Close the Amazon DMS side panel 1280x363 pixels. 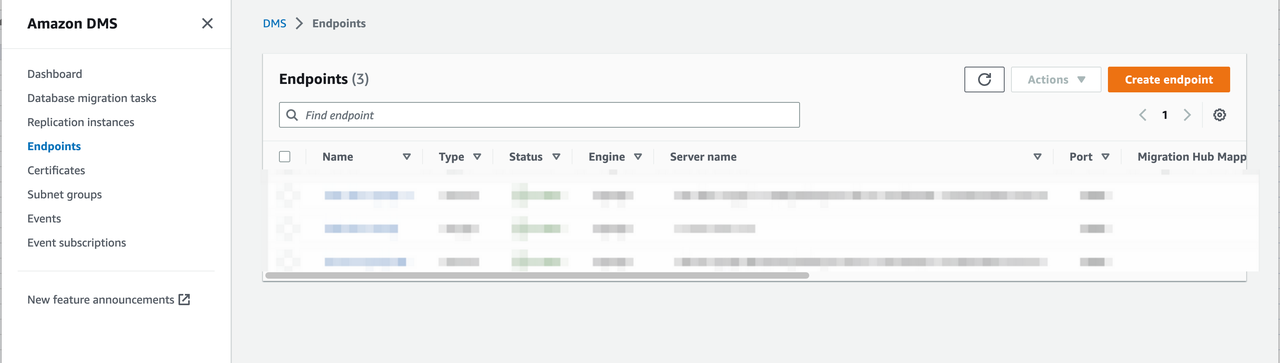click(x=207, y=23)
